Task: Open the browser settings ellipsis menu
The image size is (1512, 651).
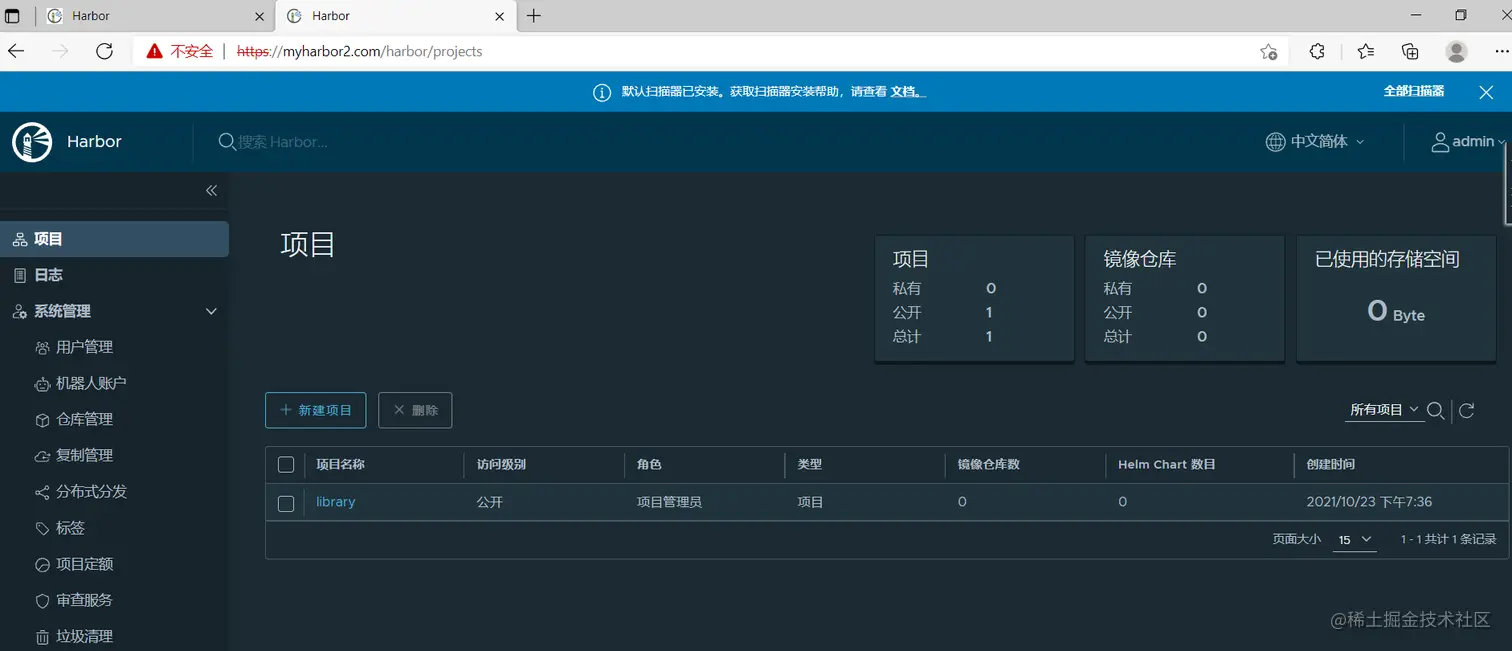Action: [1501, 51]
